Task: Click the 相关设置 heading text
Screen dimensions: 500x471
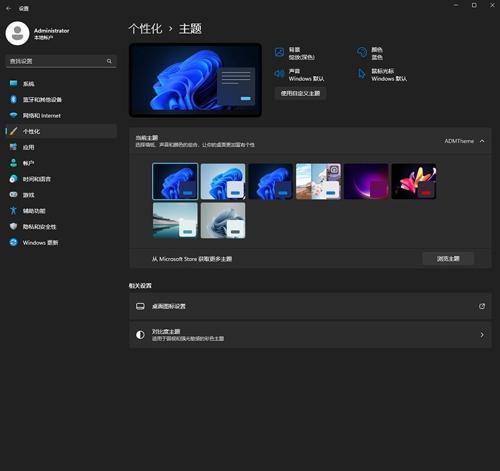Action: tap(140, 286)
